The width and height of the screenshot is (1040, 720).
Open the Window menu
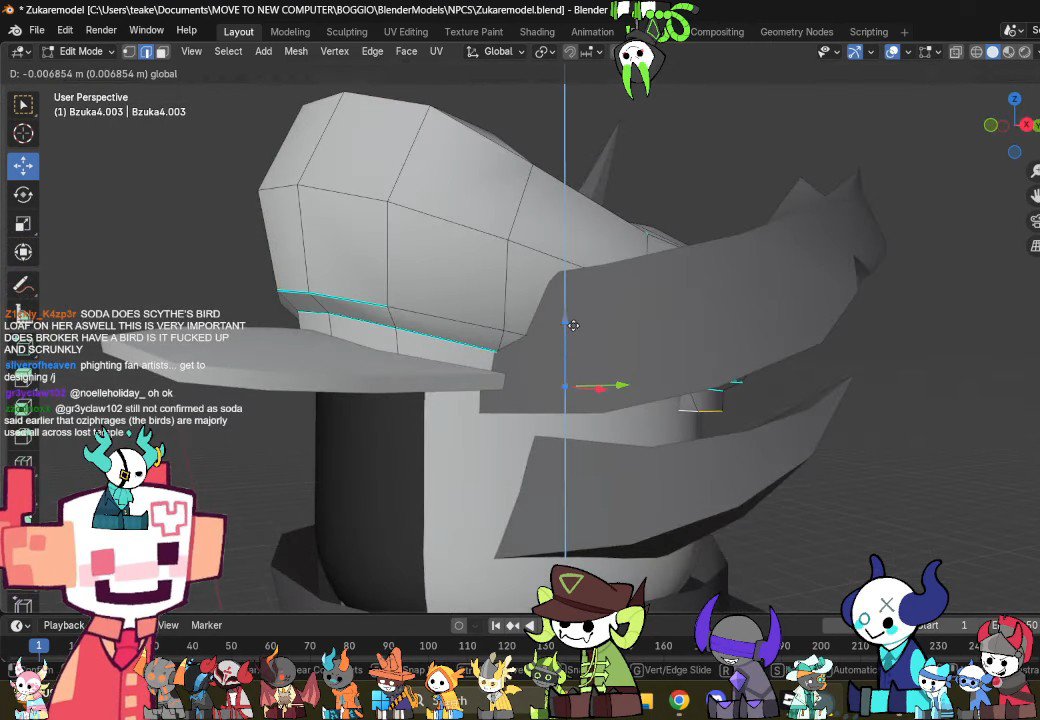[146, 30]
